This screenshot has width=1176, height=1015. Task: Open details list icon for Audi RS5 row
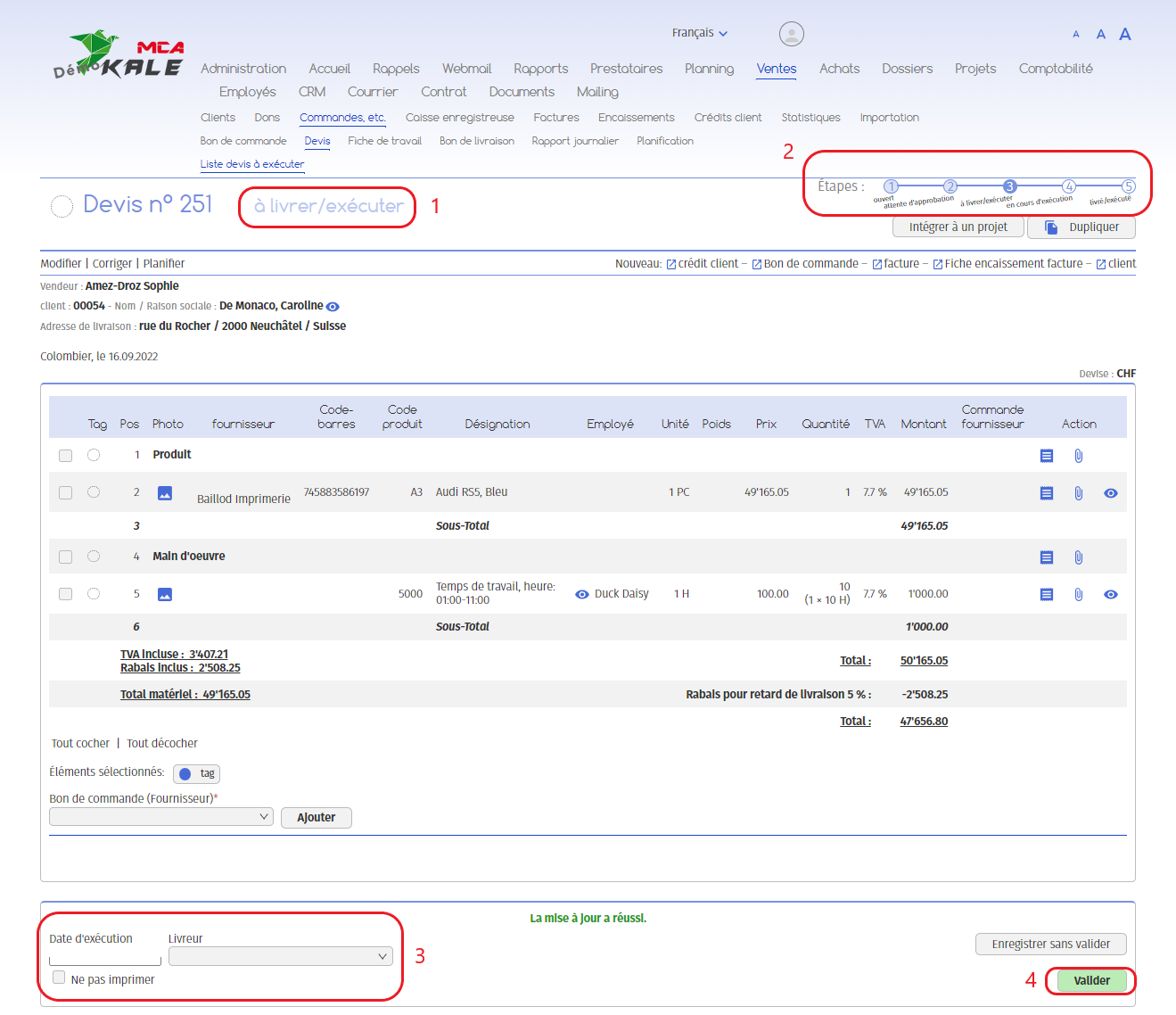pos(1047,493)
